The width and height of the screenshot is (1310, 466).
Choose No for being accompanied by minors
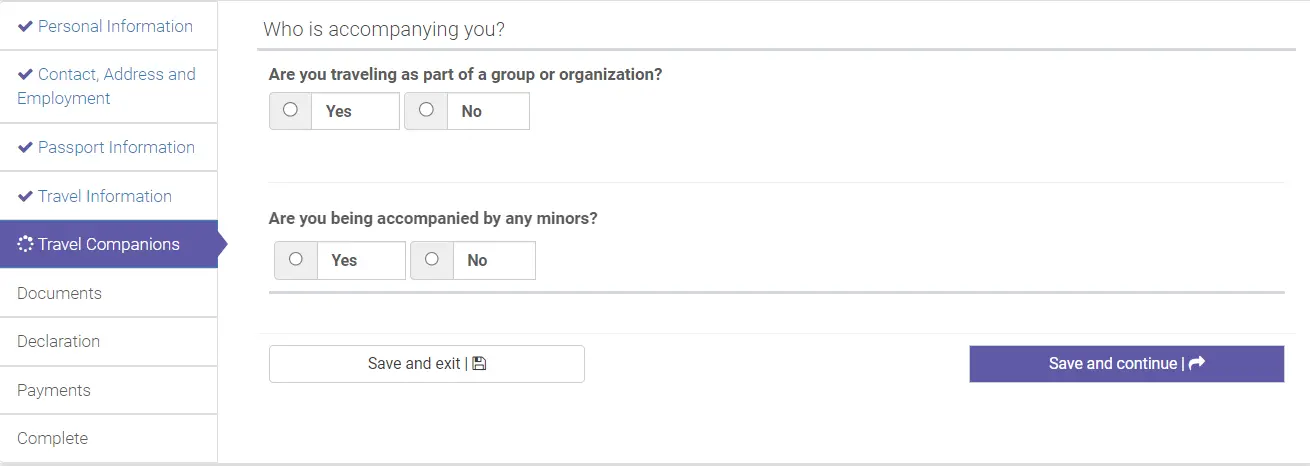[x=432, y=259]
